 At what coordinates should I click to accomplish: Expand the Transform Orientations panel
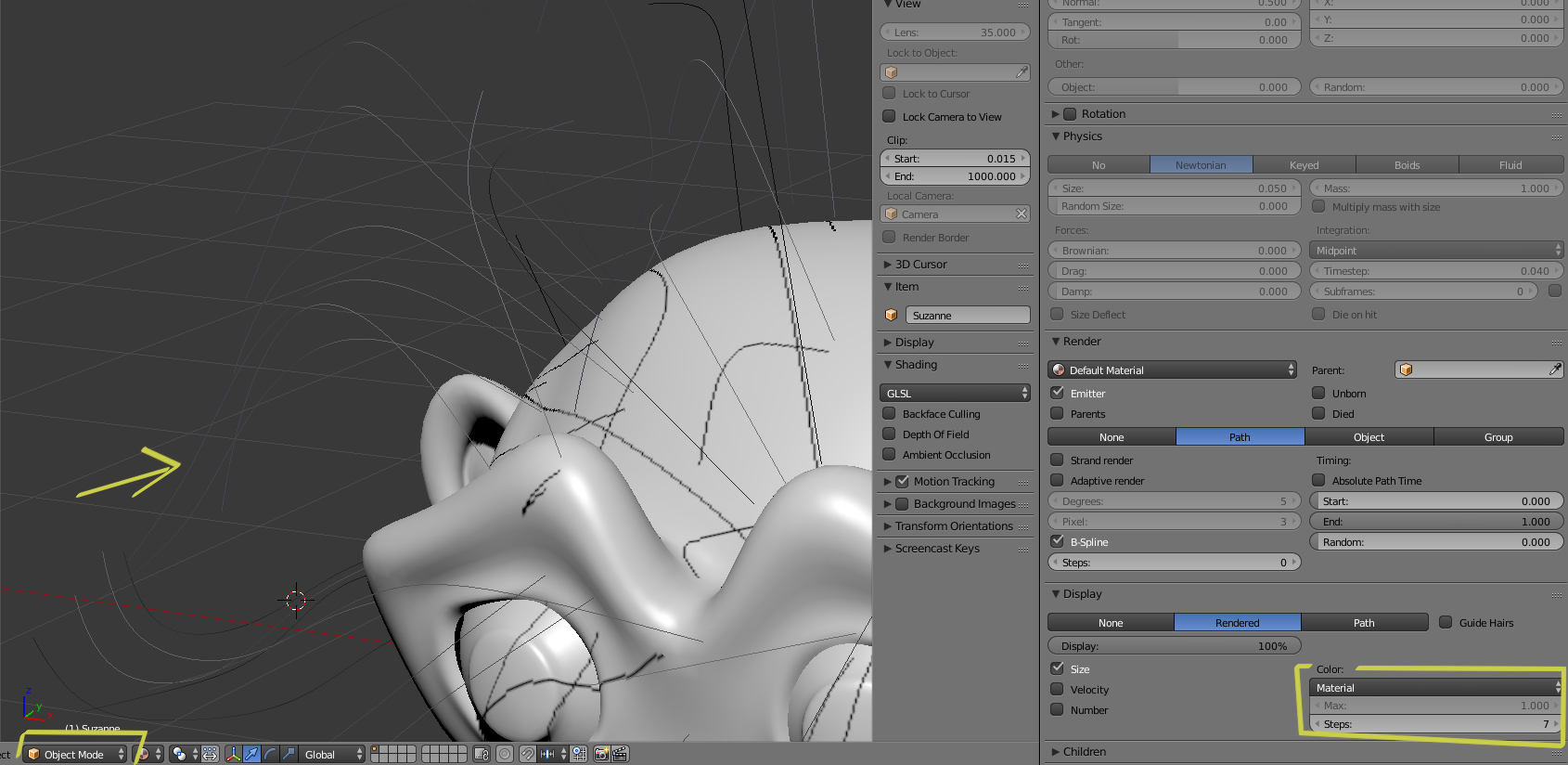(x=956, y=526)
